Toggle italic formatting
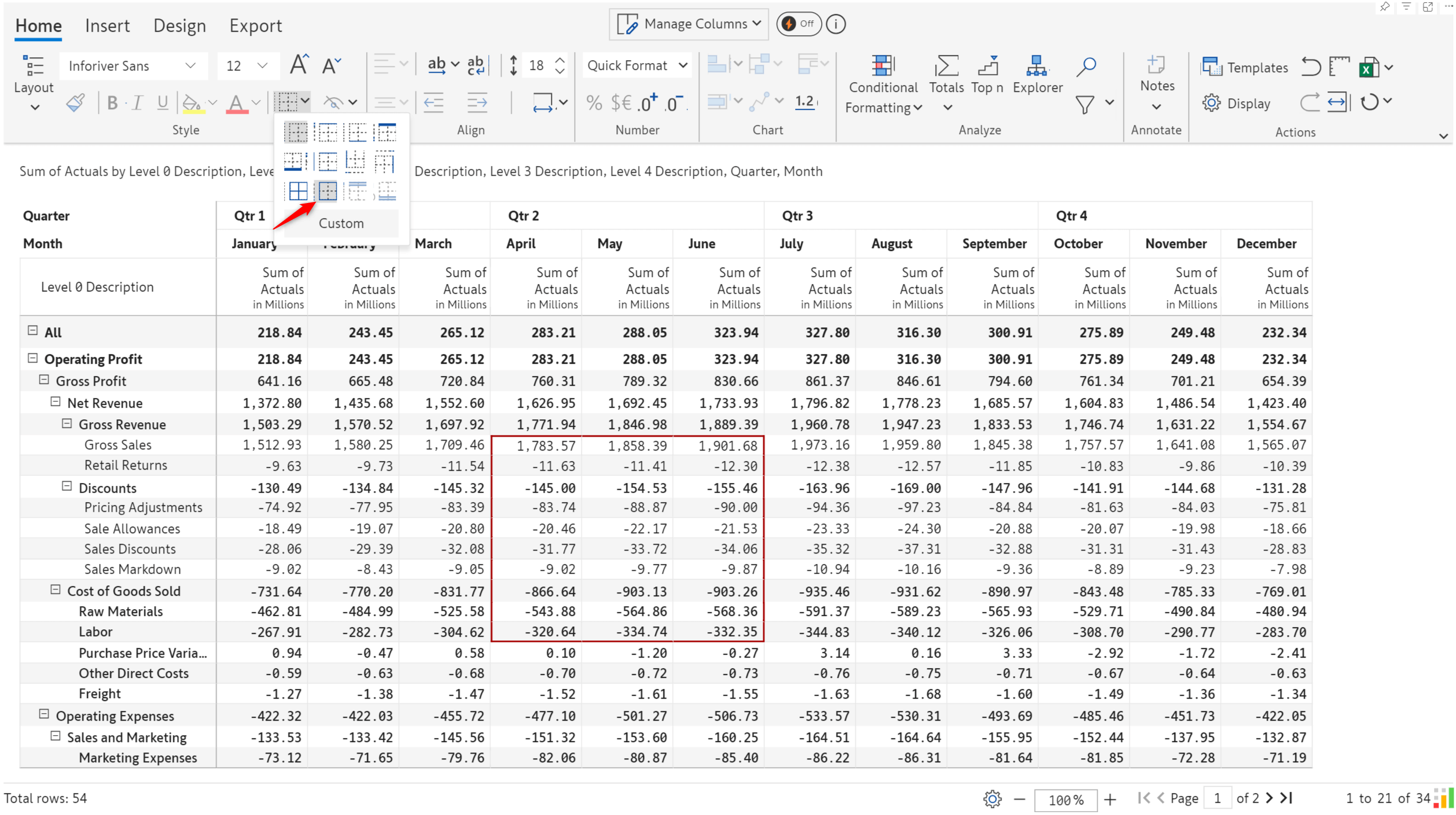Screen dimensions: 1456x815 coord(137,103)
